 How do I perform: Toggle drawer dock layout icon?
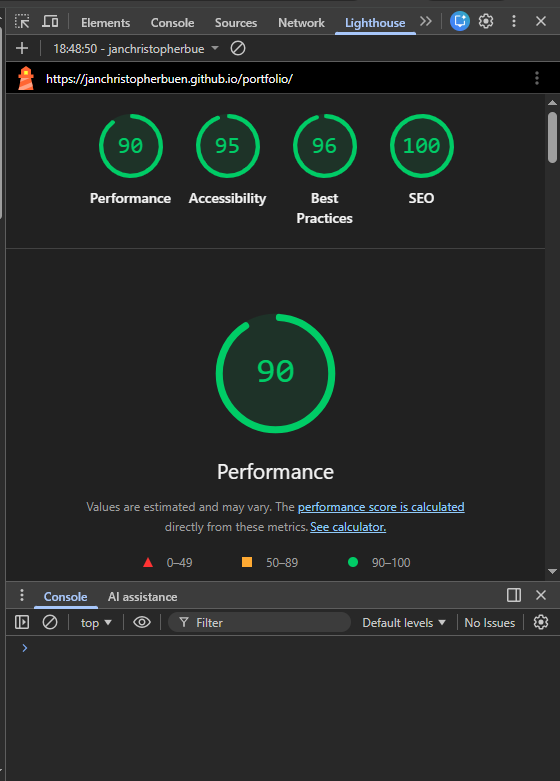tap(514, 595)
